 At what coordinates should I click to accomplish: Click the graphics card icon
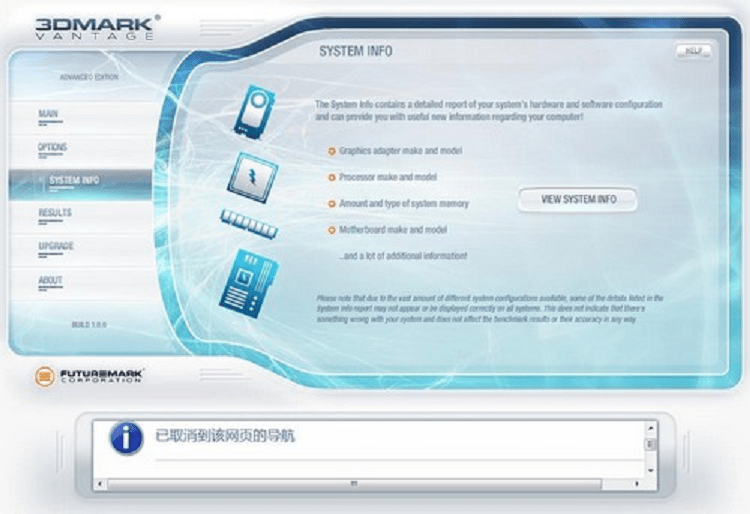pyautogui.click(x=254, y=112)
